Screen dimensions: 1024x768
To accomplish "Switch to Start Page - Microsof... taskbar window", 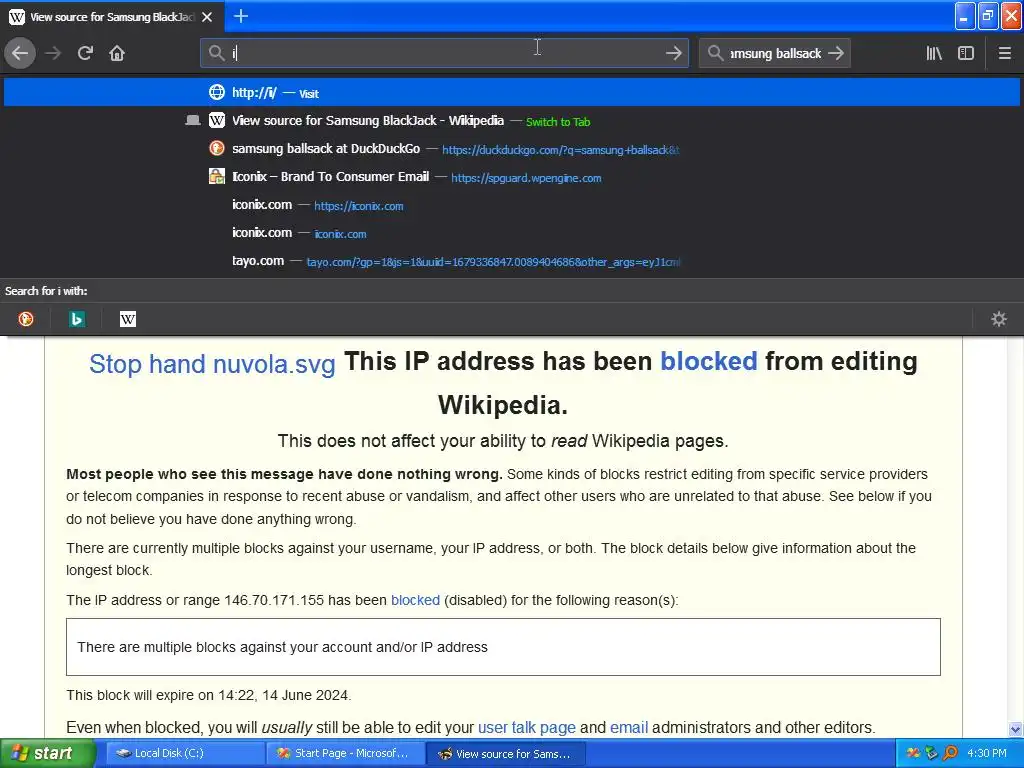I will (345, 754).
